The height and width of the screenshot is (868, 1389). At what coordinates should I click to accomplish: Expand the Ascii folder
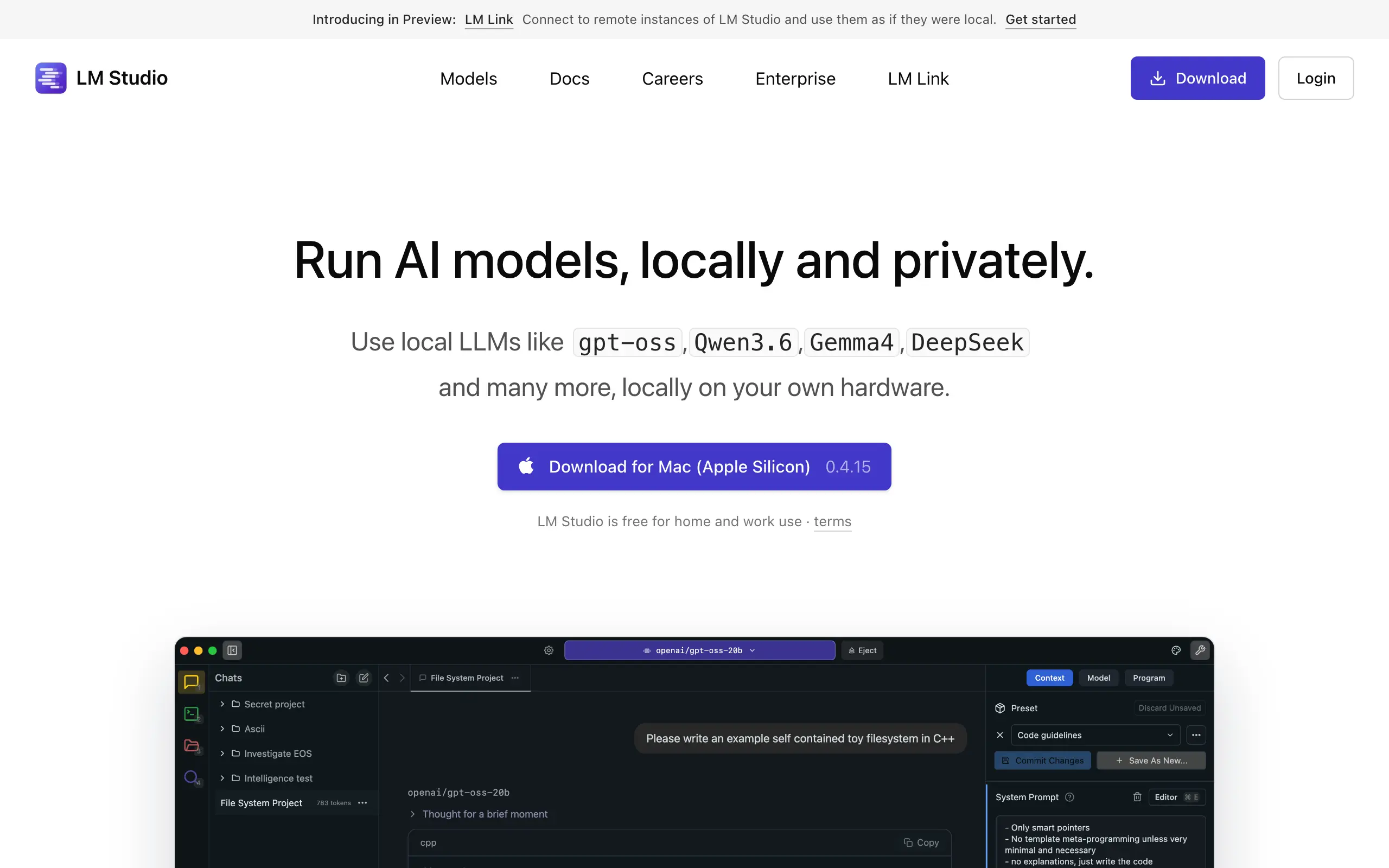click(x=222, y=729)
